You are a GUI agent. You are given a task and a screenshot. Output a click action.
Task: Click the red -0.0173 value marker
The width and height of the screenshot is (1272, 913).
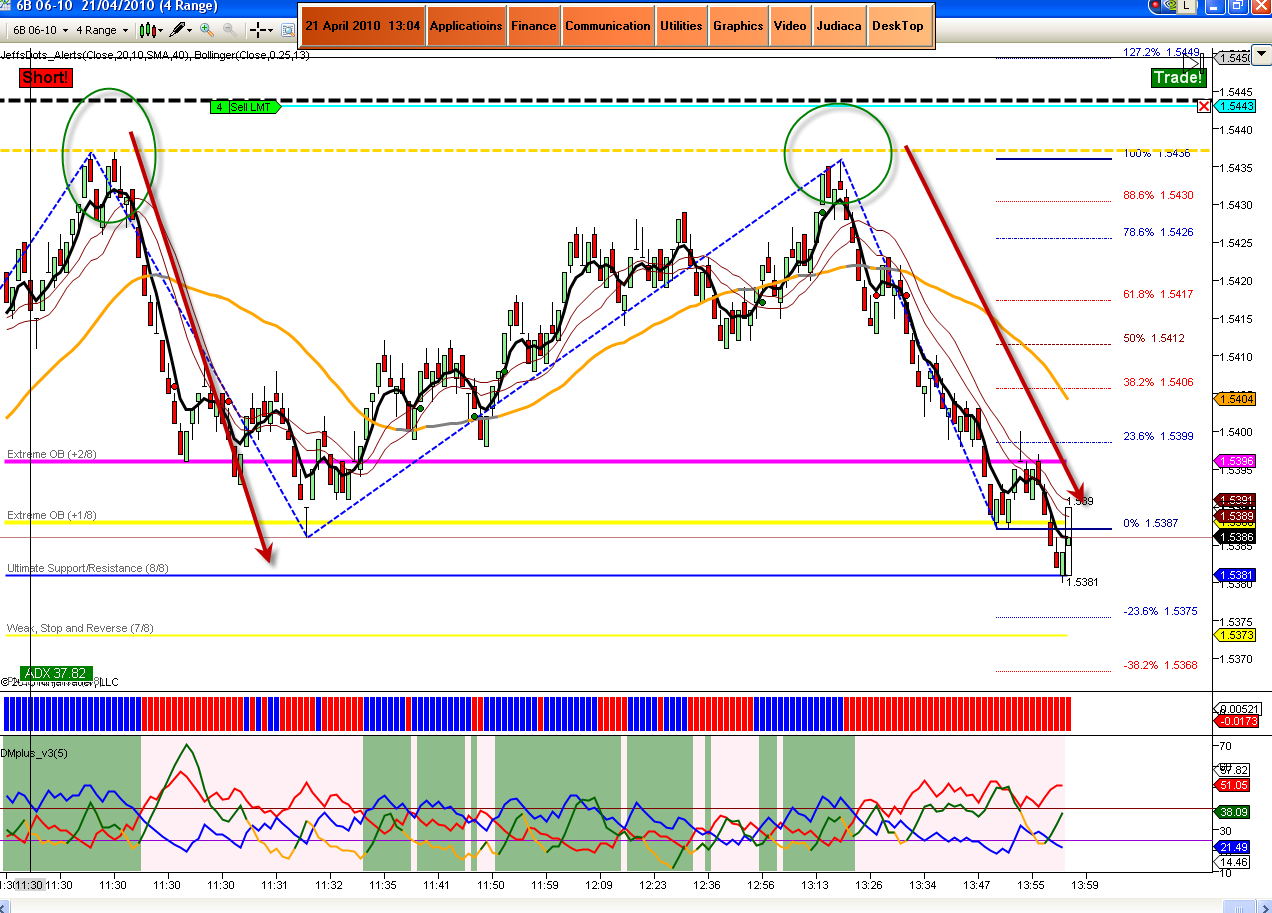(x=1234, y=720)
